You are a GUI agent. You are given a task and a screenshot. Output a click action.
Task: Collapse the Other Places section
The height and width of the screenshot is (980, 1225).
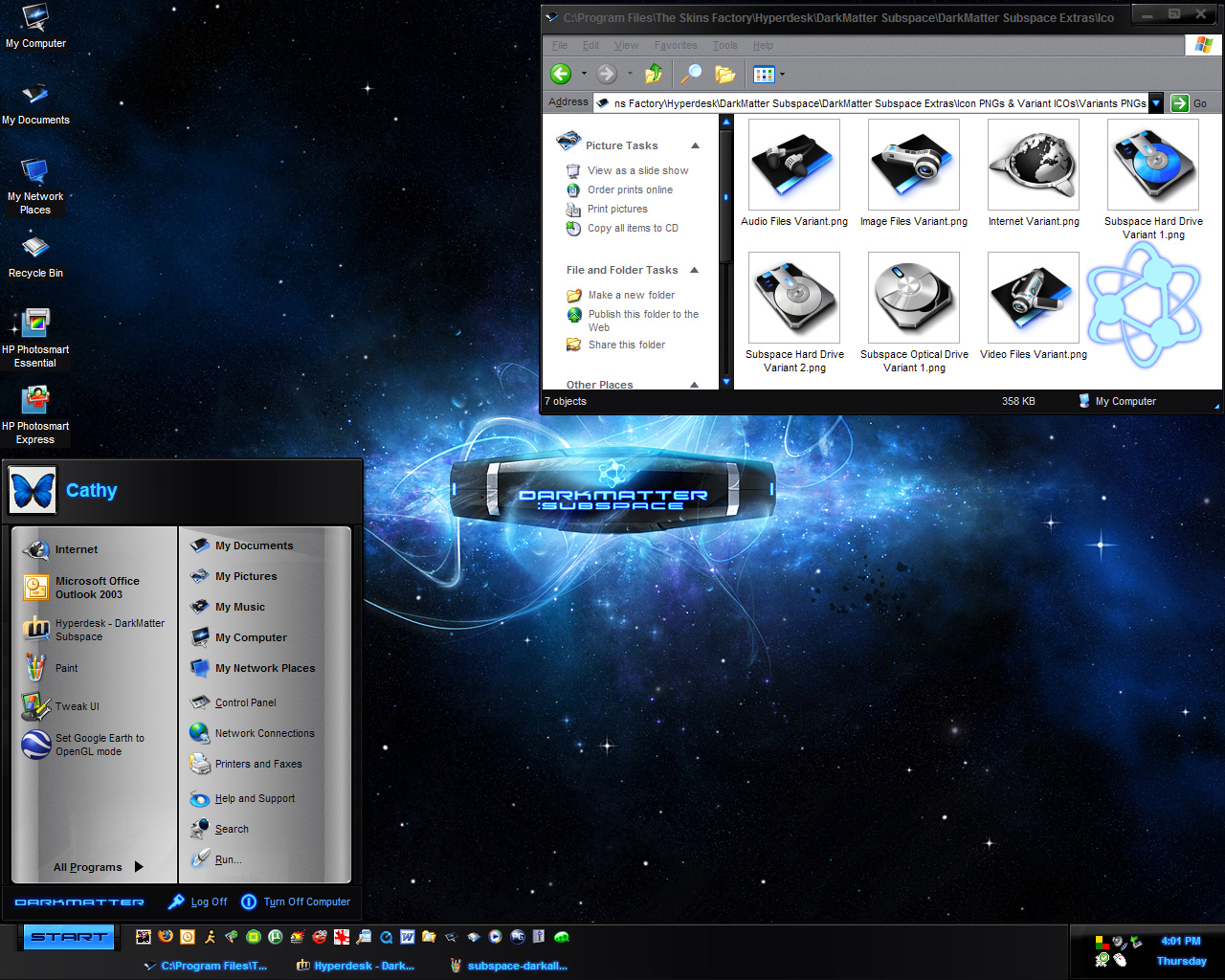coord(695,385)
